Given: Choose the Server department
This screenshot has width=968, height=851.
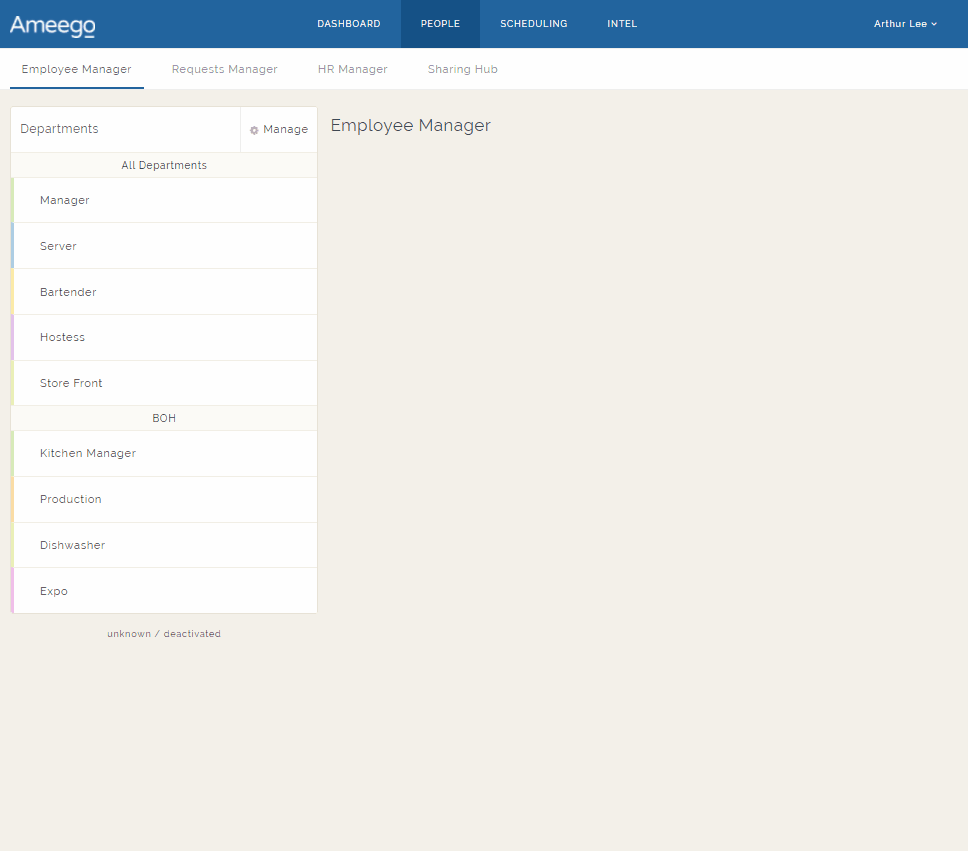Looking at the screenshot, I should 58,246.
